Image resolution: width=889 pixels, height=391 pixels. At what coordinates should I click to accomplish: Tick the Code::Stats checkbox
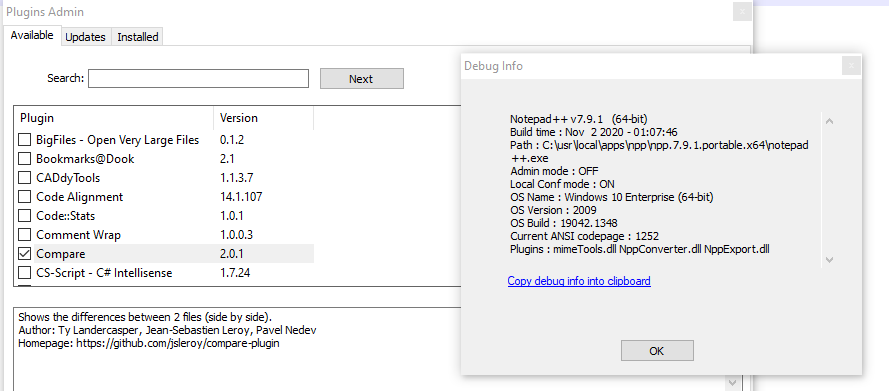pos(24,216)
